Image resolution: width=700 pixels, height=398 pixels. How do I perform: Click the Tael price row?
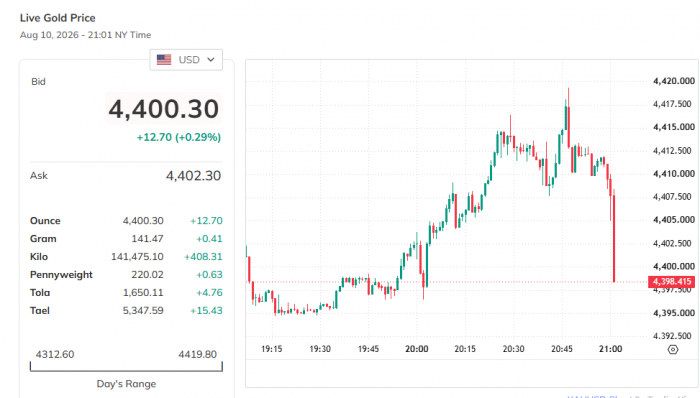click(126, 311)
